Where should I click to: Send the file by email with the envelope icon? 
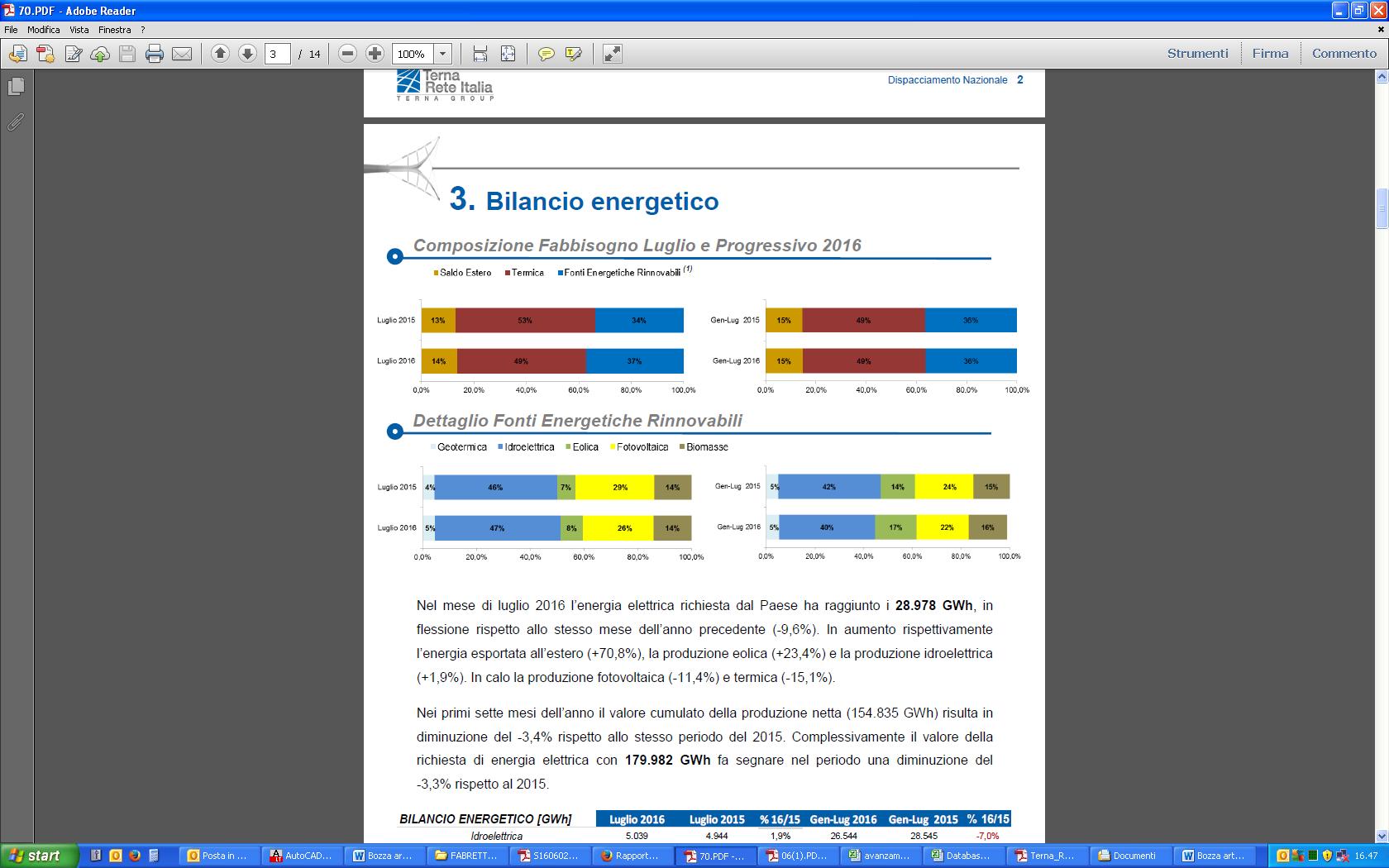182,54
